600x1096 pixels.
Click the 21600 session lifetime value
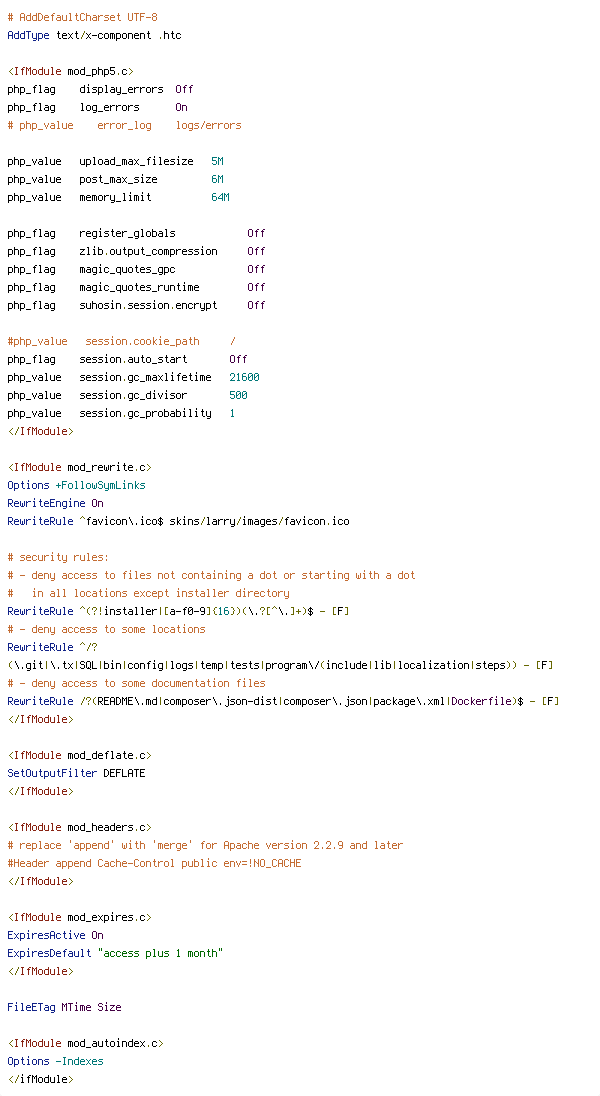coord(244,377)
